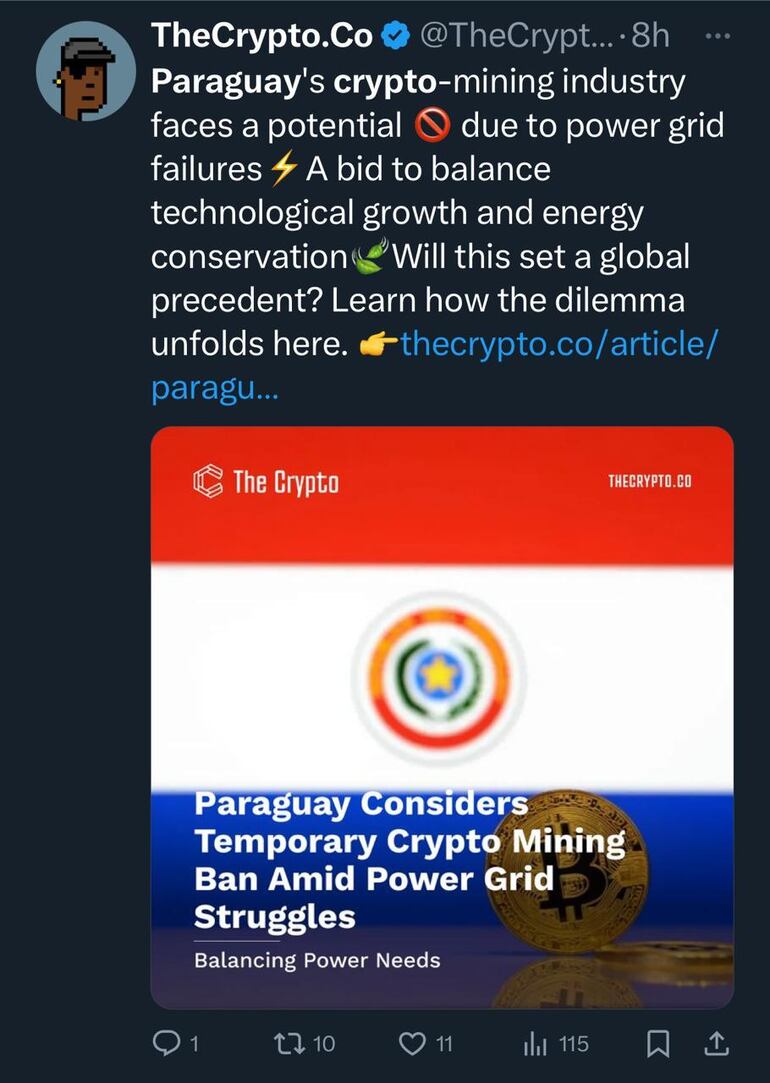
Task: Bookmark this tweet
Action: point(658,1044)
